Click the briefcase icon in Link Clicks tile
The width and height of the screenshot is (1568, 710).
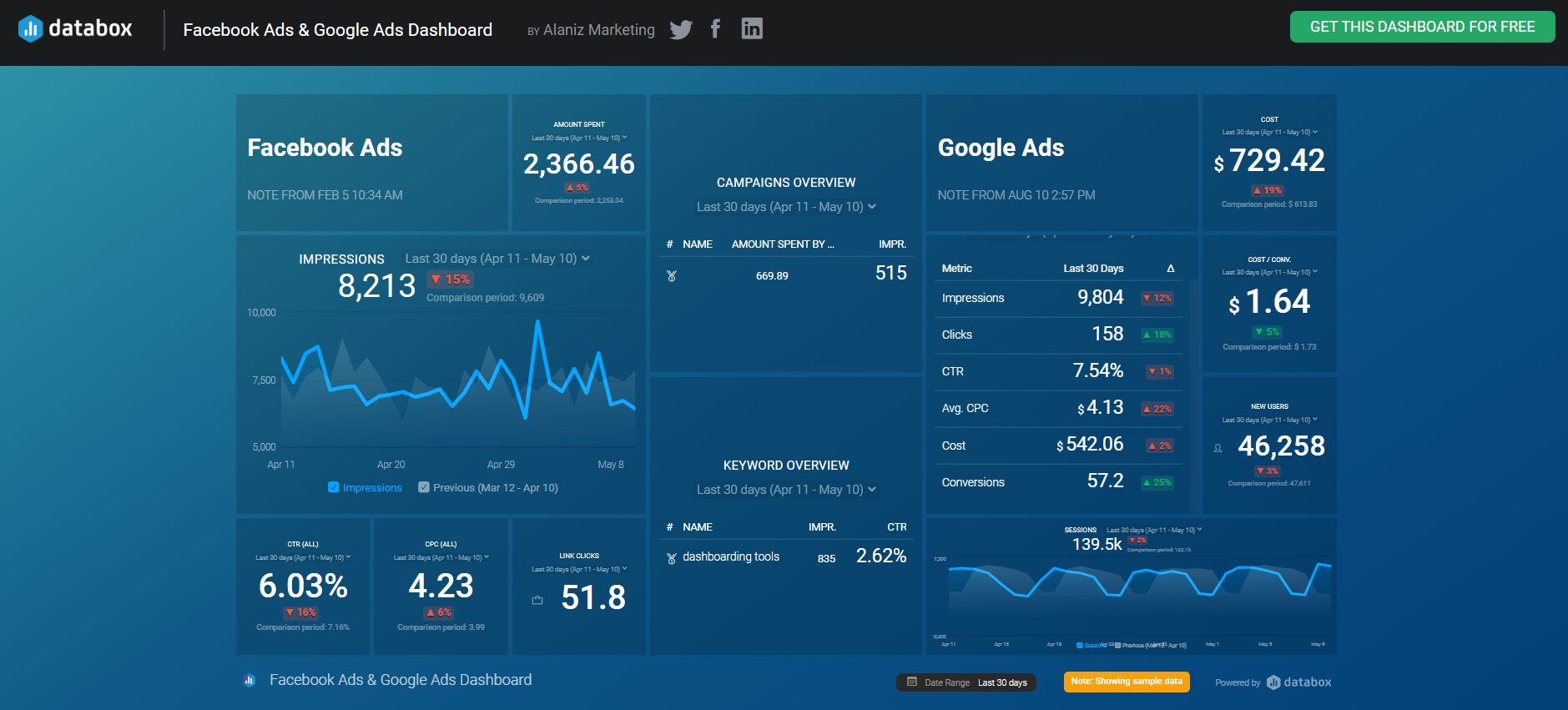(x=537, y=600)
